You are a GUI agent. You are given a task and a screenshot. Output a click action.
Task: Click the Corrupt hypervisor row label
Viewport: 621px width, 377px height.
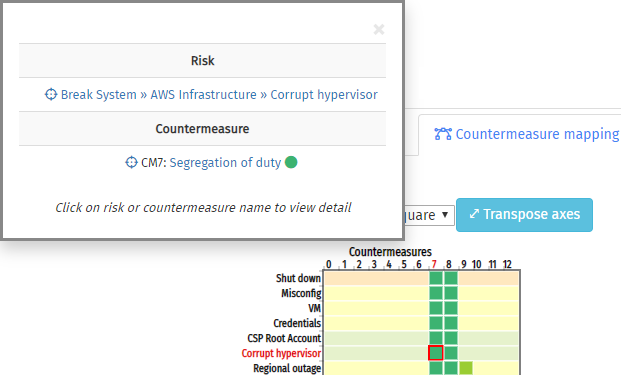click(x=281, y=353)
